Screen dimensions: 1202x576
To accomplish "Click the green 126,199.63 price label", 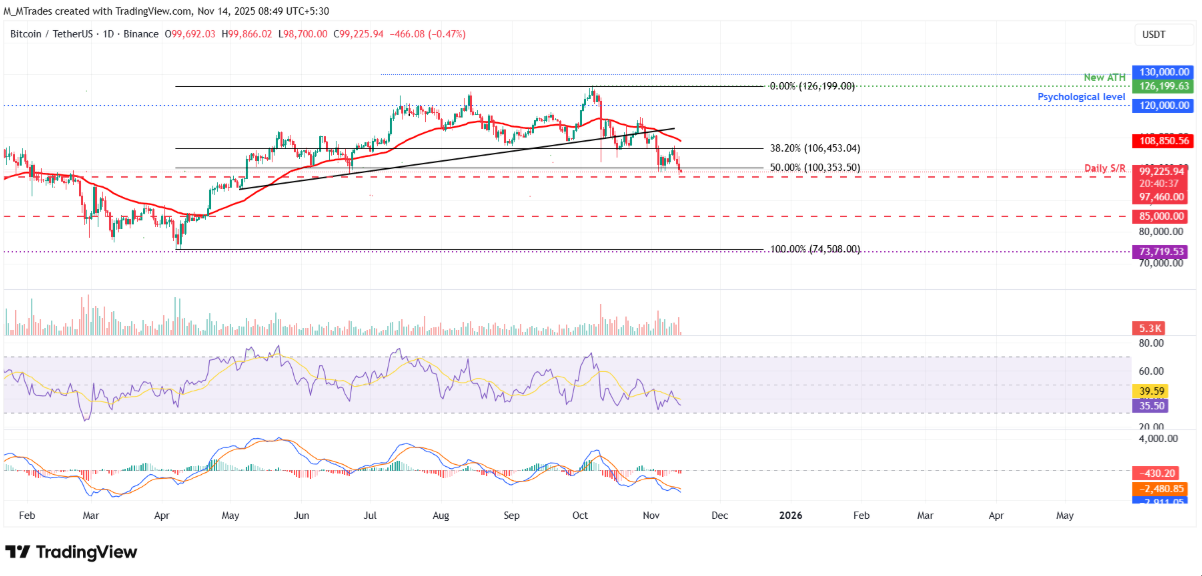I will pyautogui.click(x=1161, y=87).
